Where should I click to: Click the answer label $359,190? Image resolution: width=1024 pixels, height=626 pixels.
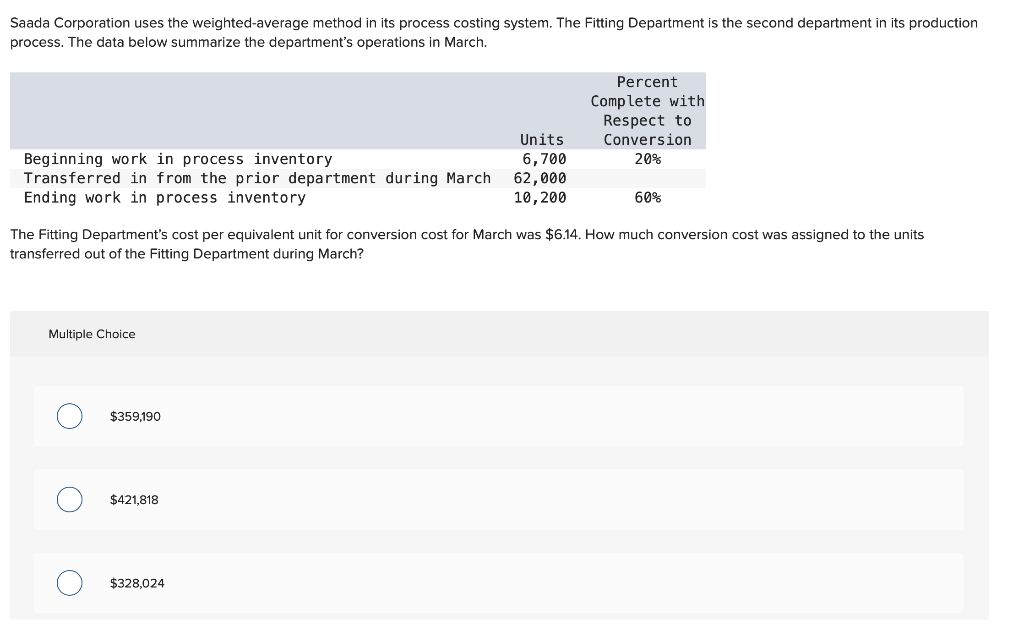pyautogui.click(x=135, y=416)
